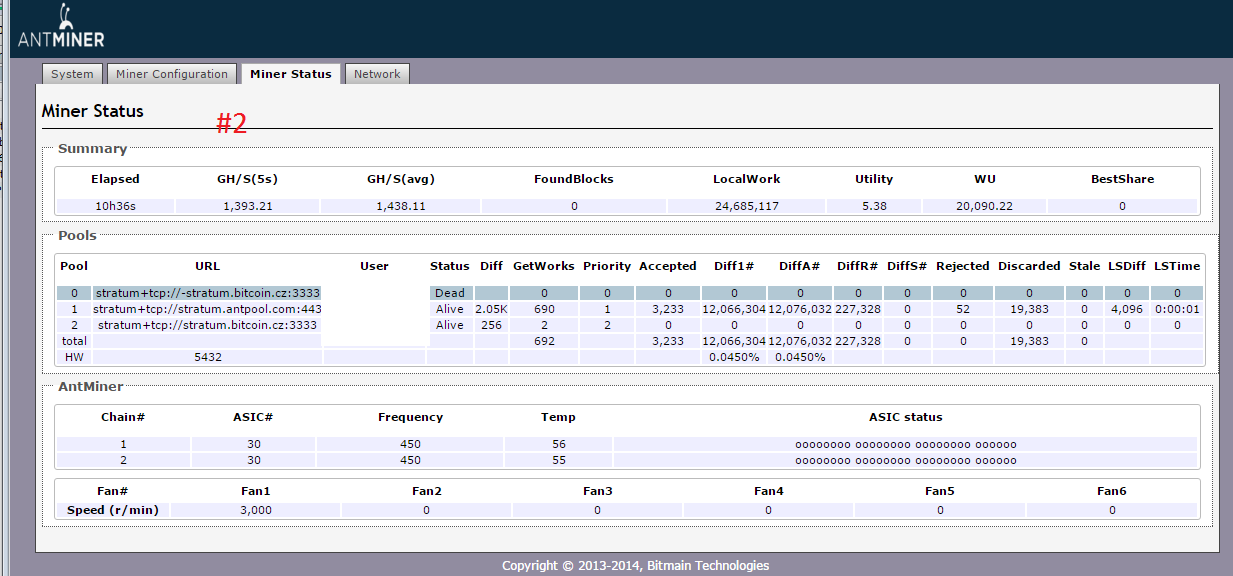Select stratum.antpool.com:443 pool URL
This screenshot has height=576, width=1233.
[x=208, y=309]
